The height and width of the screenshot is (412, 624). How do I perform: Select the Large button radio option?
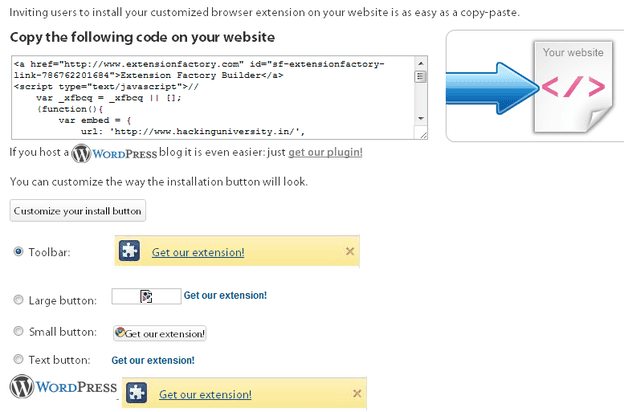[18, 299]
